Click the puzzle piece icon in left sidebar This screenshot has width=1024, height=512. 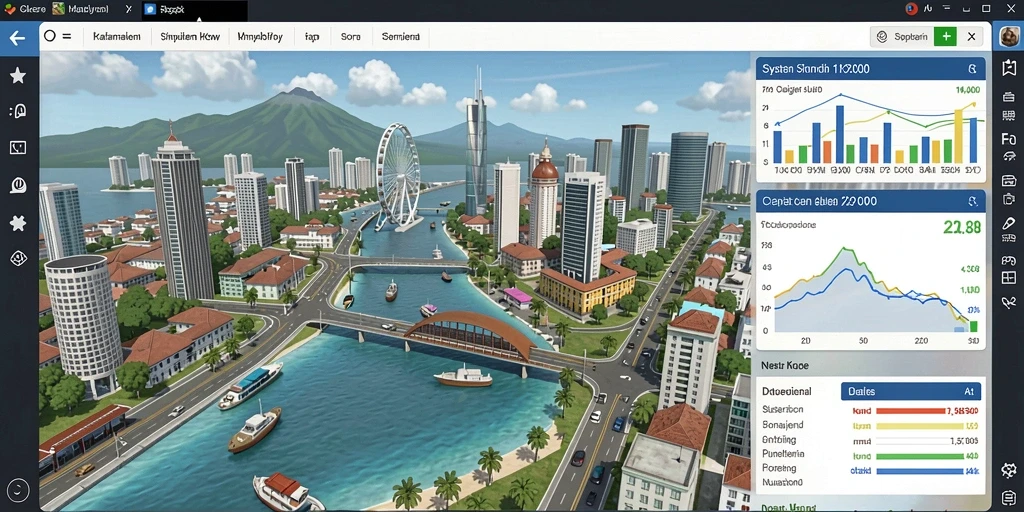click(x=18, y=223)
